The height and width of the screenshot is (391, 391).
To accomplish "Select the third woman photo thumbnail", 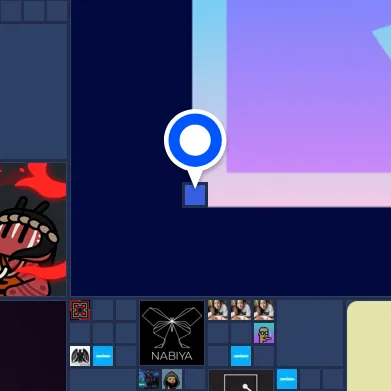I will [x=264, y=310].
